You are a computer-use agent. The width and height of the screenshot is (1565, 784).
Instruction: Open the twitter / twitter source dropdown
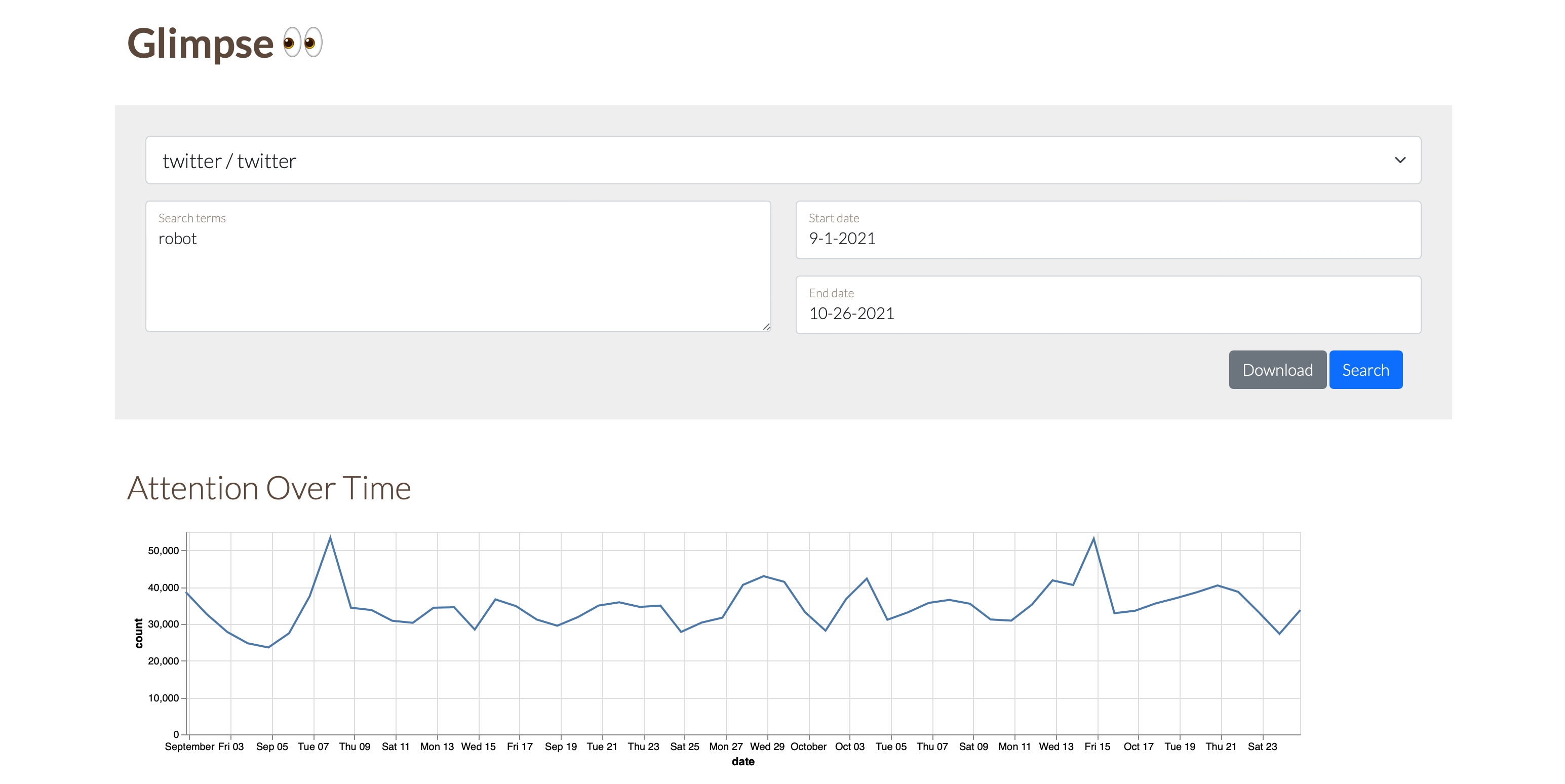coord(782,160)
